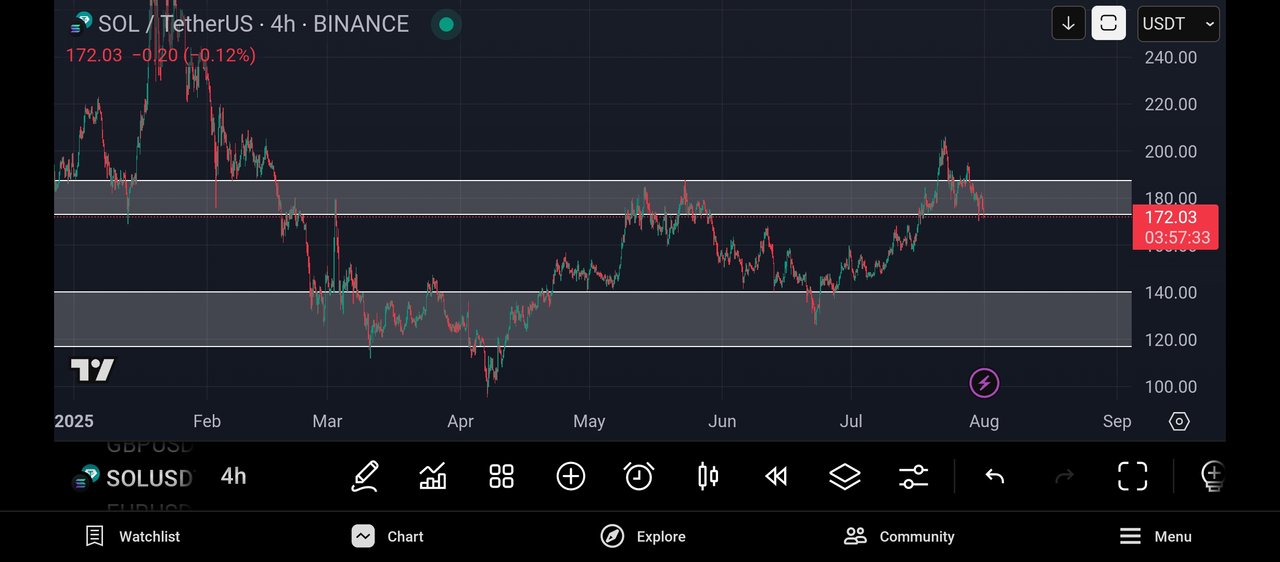Image resolution: width=1280 pixels, height=562 pixels.
Task: Open the alert clock icon
Action: pos(639,476)
